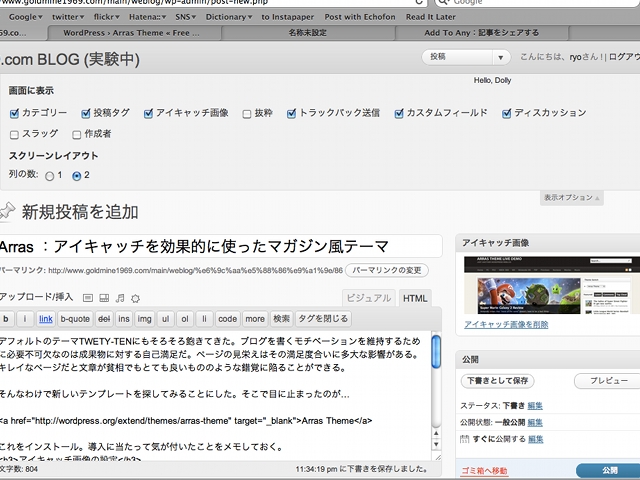This screenshot has height=480, width=640.
Task: Click the add media gear icon
Action: 135,298
